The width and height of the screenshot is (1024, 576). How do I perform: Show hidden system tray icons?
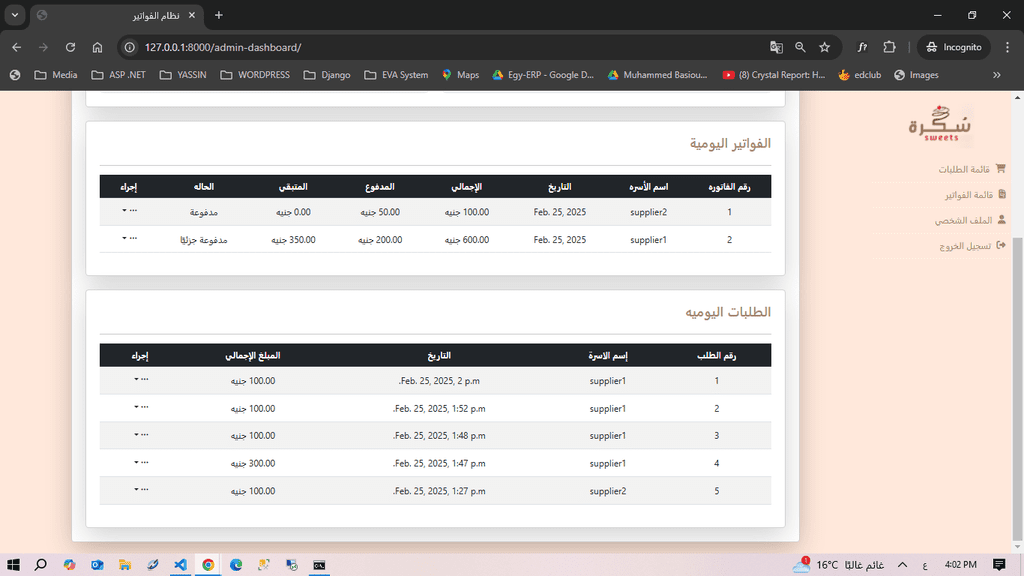pyautogui.click(x=903, y=565)
